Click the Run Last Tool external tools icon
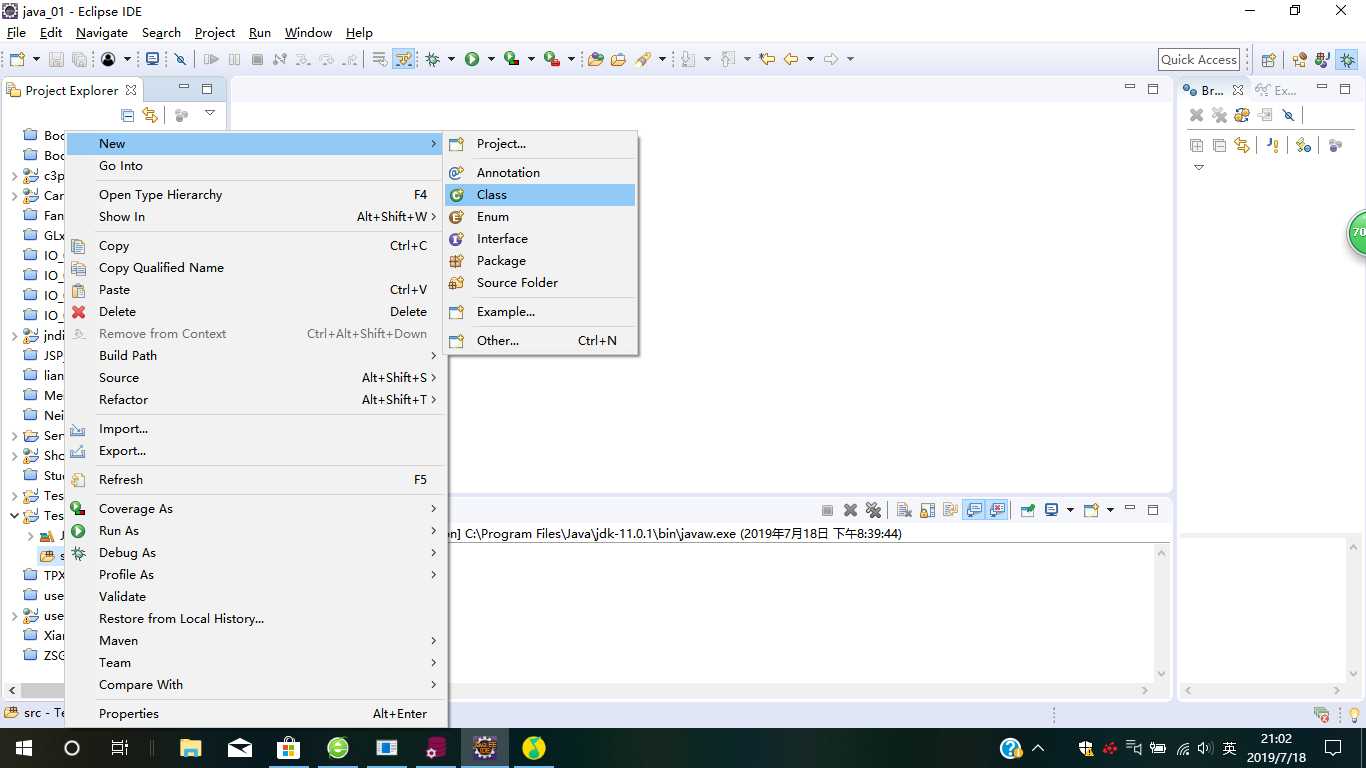 pos(551,59)
